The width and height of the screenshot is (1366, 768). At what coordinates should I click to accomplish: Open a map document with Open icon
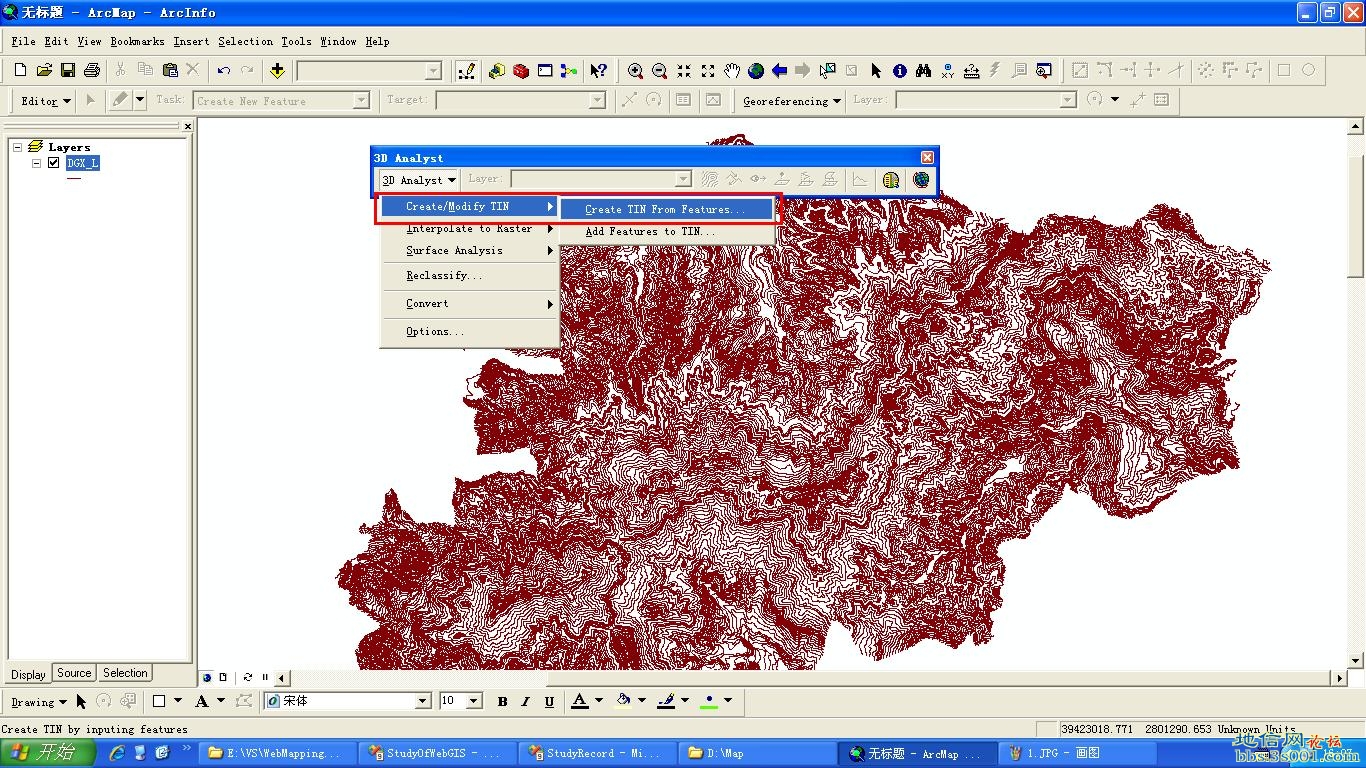click(44, 70)
